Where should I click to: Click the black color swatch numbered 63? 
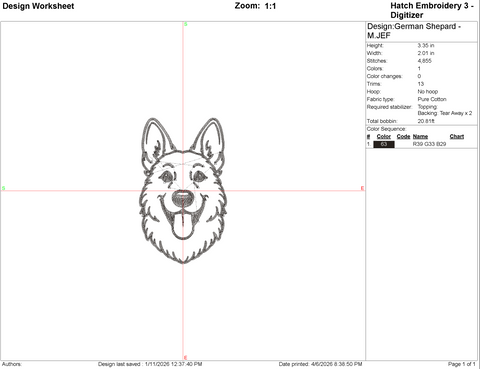point(384,144)
